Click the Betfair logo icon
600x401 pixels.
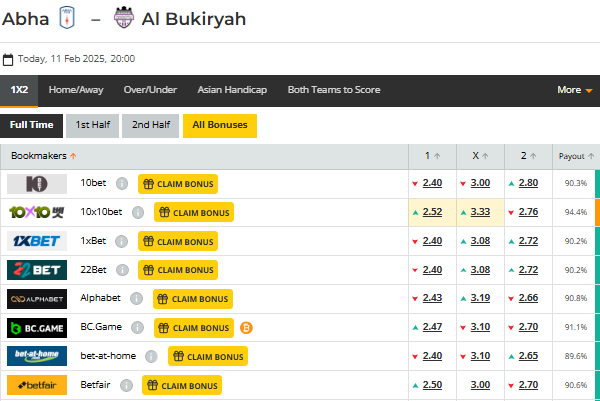click(x=37, y=385)
